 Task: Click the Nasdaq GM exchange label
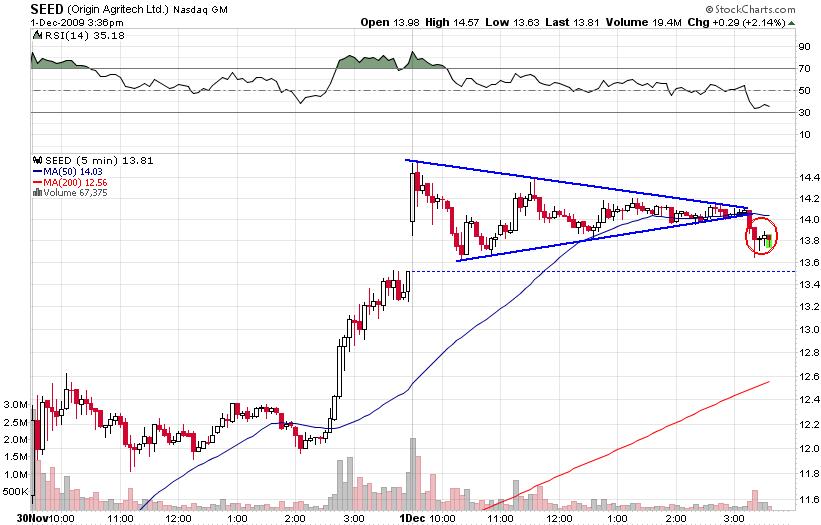point(200,9)
